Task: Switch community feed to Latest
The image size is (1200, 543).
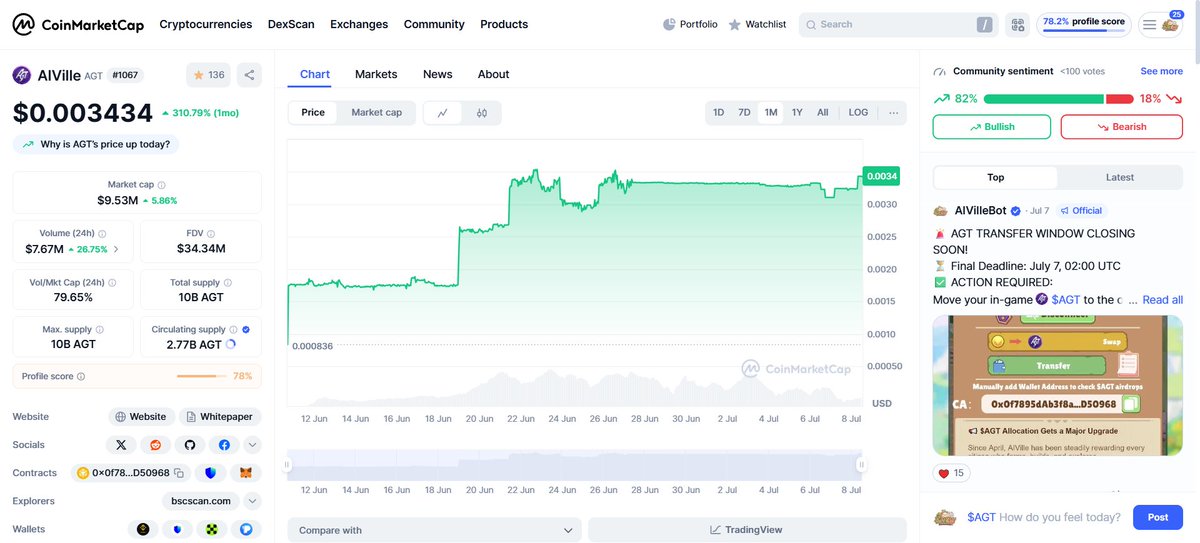Action: click(1120, 178)
